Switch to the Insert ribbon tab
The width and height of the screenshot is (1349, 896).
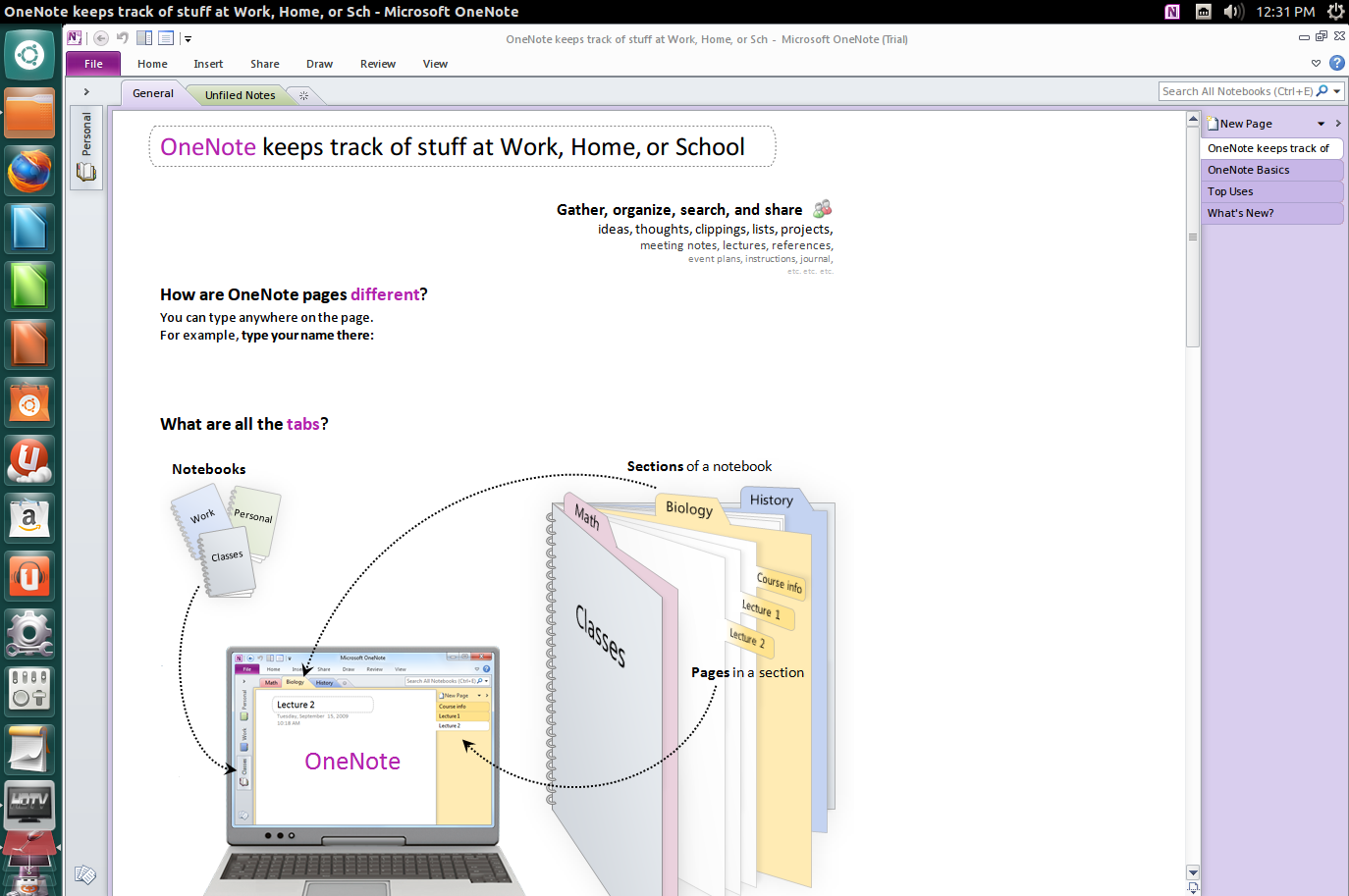click(x=208, y=64)
